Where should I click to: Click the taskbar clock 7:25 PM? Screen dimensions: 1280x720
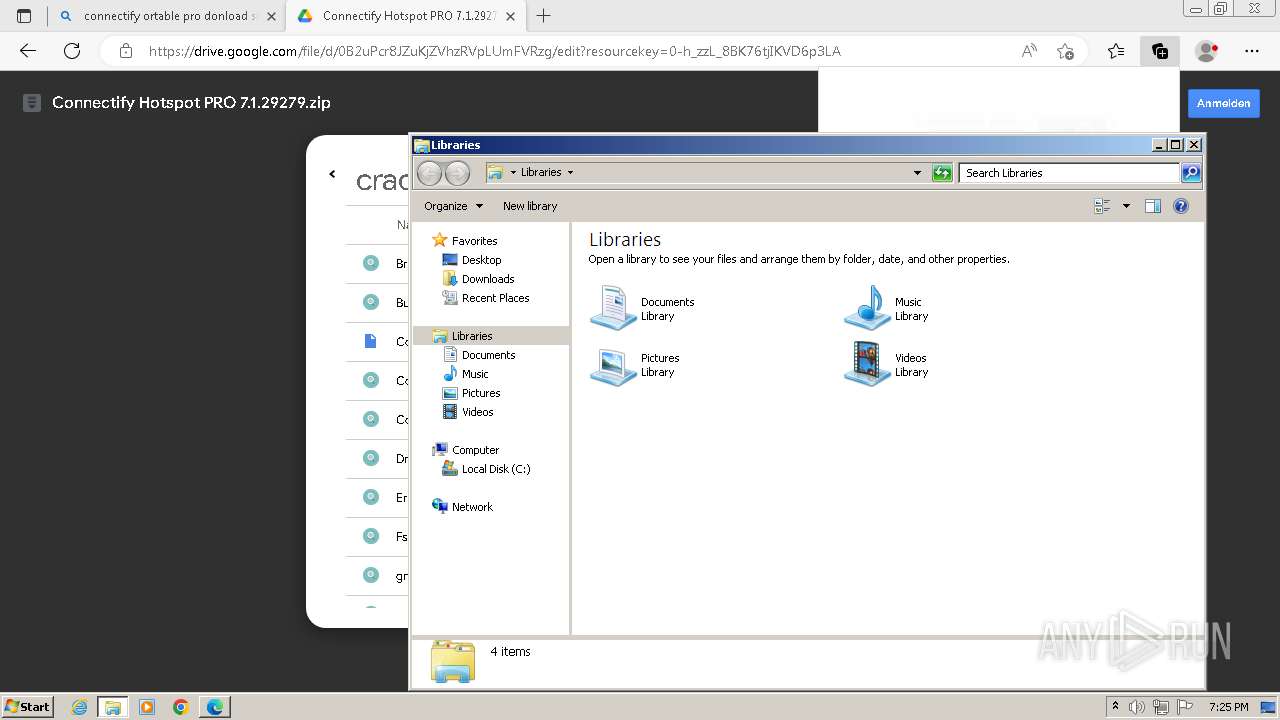(1228, 707)
